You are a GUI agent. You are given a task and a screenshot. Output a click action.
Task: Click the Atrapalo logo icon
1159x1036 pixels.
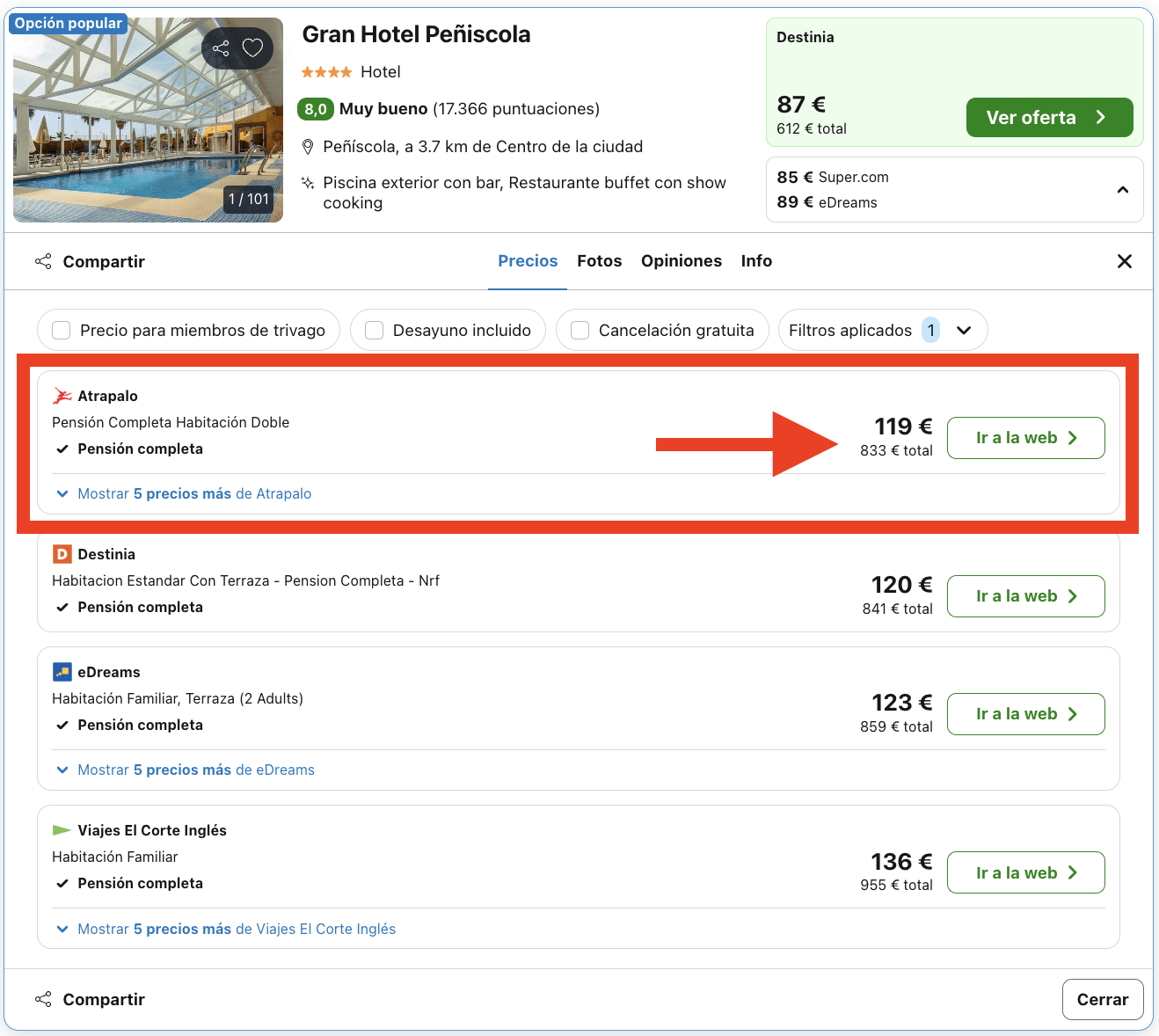pyautogui.click(x=62, y=396)
